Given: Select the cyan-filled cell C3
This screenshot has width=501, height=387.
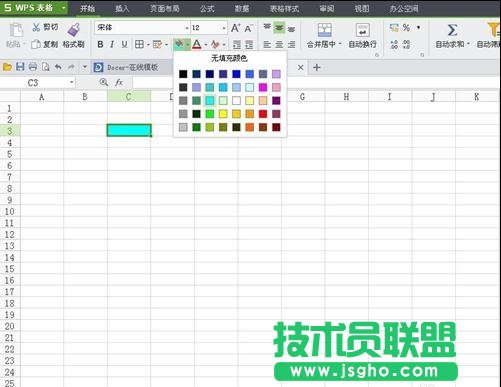Looking at the screenshot, I should [129, 130].
